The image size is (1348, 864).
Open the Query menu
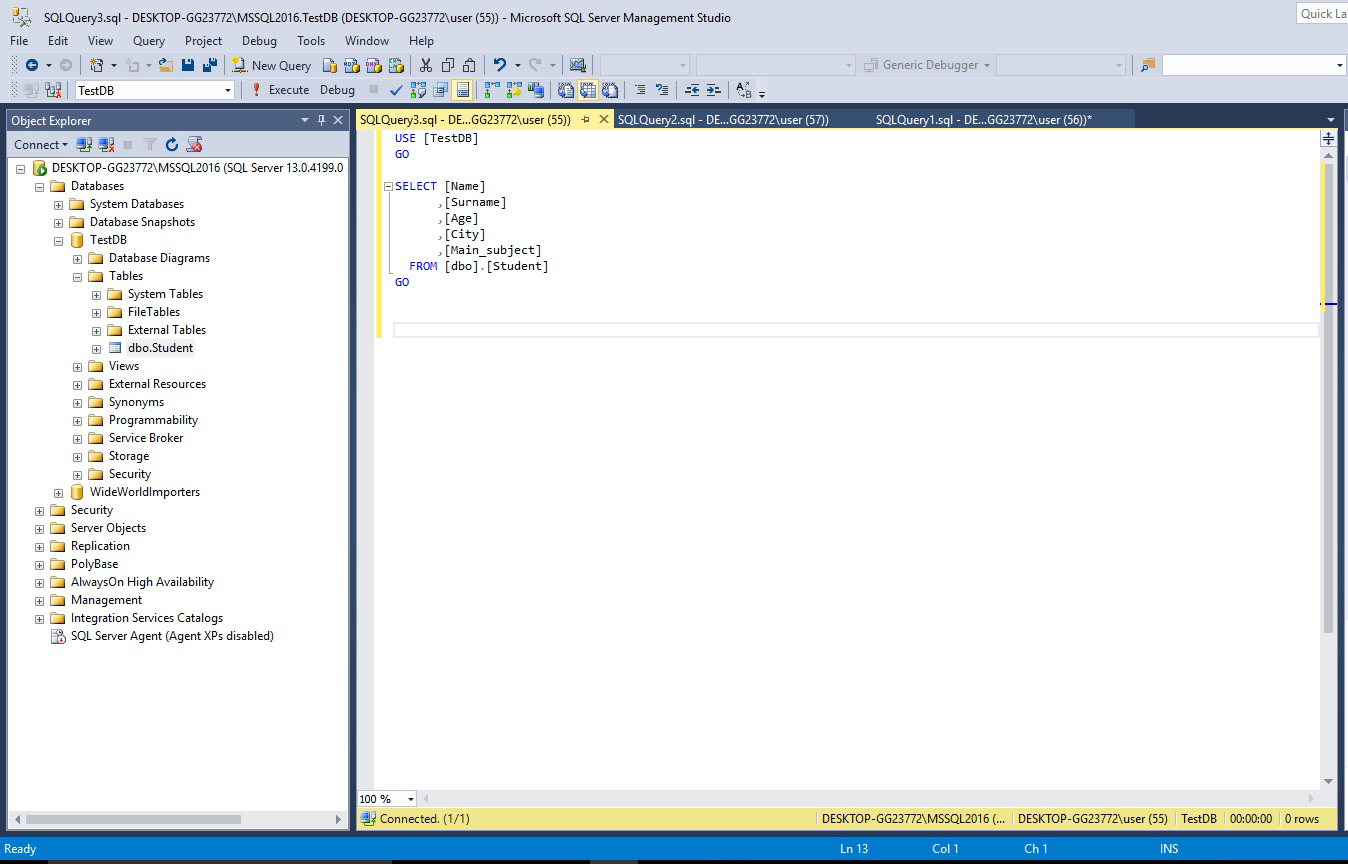(x=149, y=41)
